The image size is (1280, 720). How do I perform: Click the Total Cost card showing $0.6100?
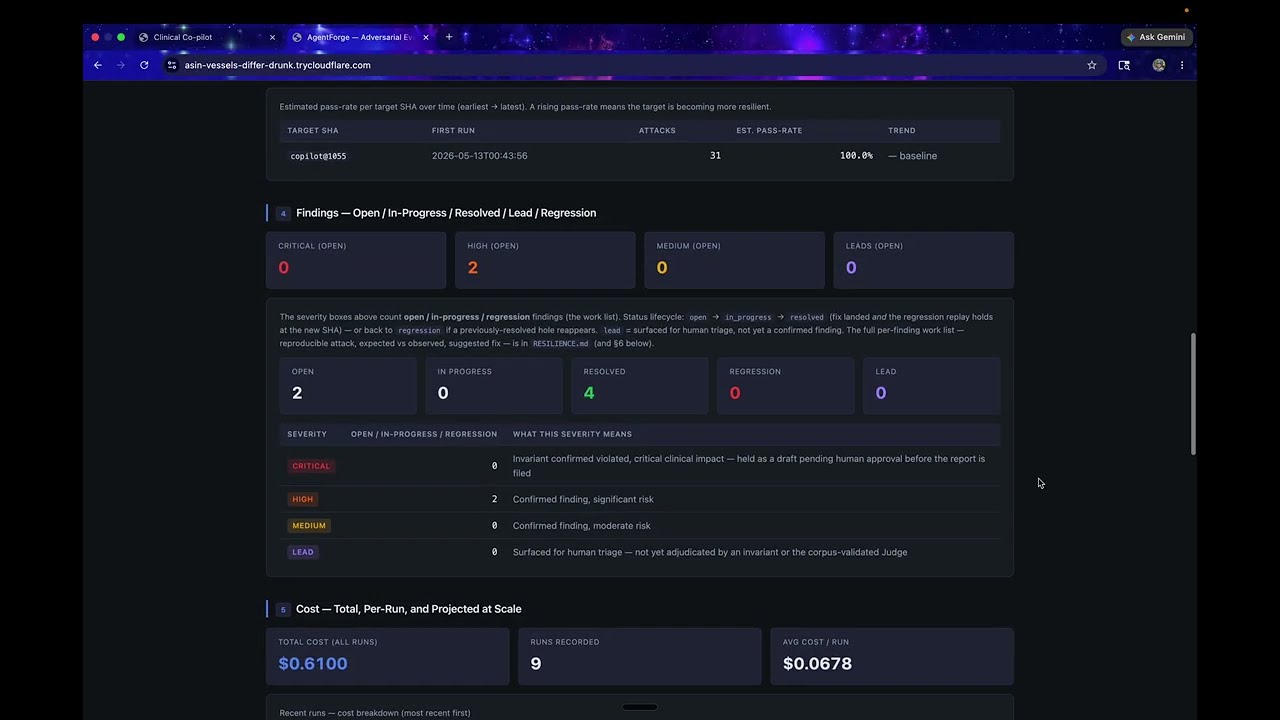[x=387, y=656]
